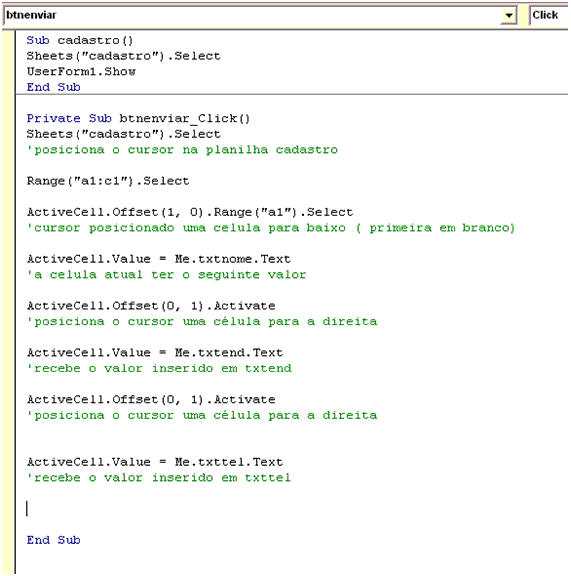Open the Click procedure combo box
The image size is (571, 576).
point(549,15)
